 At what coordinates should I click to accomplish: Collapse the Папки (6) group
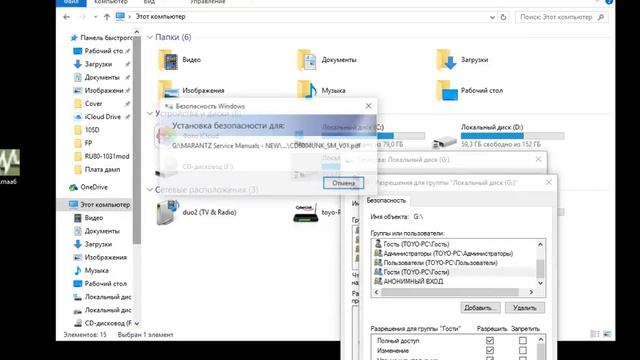150,37
